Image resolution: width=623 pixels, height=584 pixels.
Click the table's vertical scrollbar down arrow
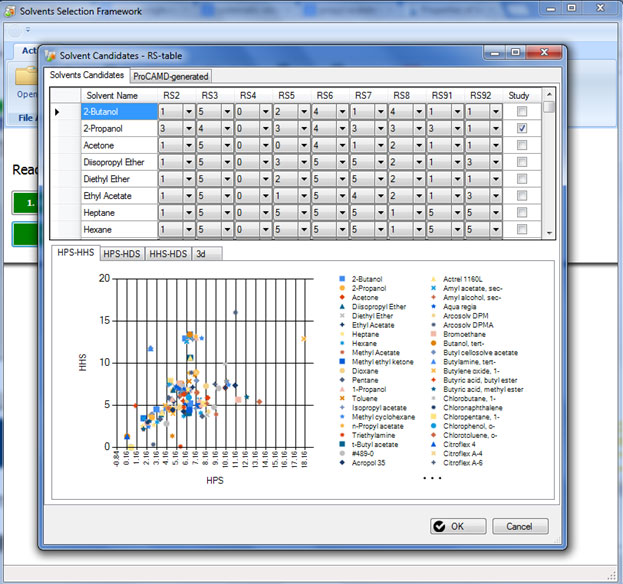(x=549, y=232)
